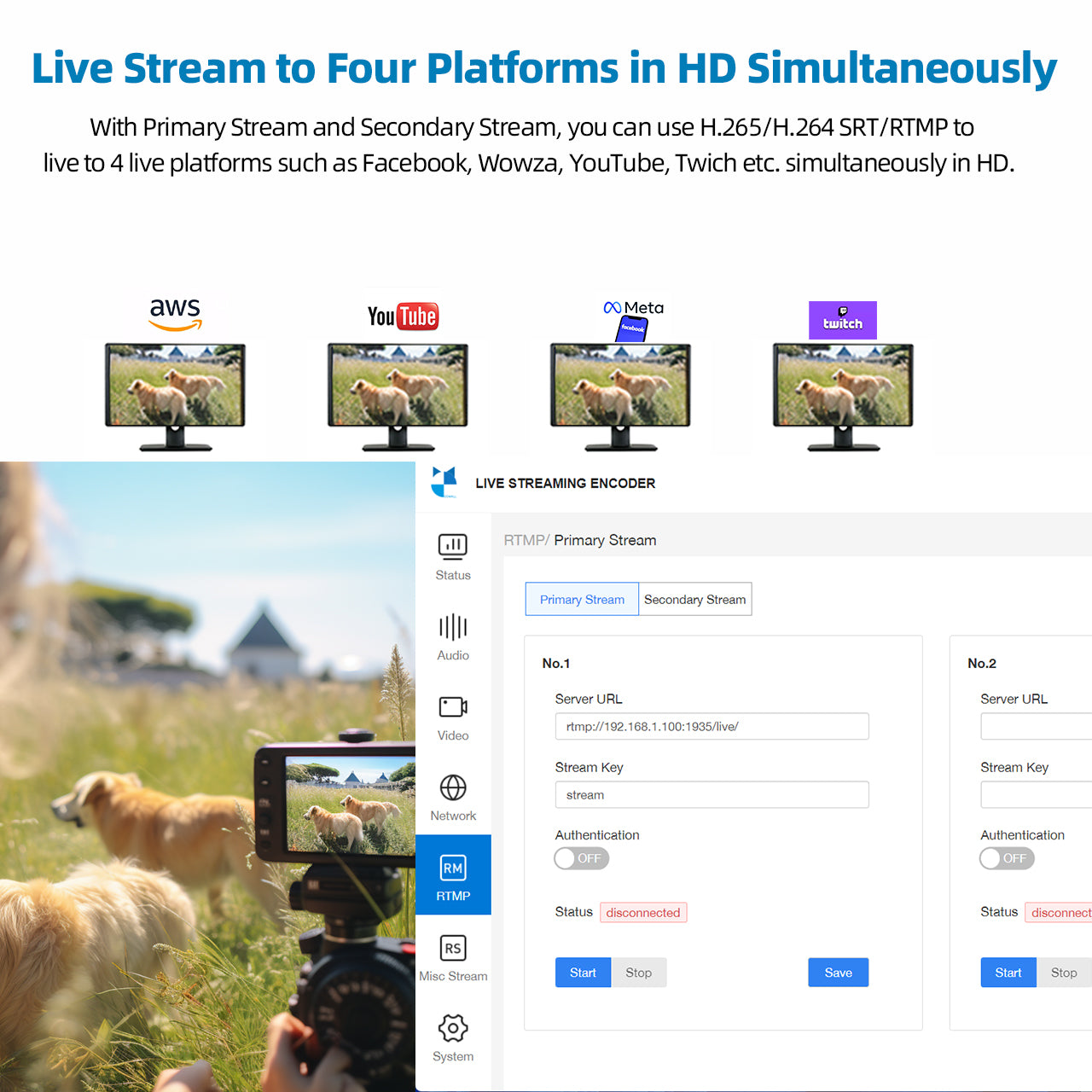Screen dimensions: 1092x1092
Task: Click the No.1 Server URL field
Action: 712,726
